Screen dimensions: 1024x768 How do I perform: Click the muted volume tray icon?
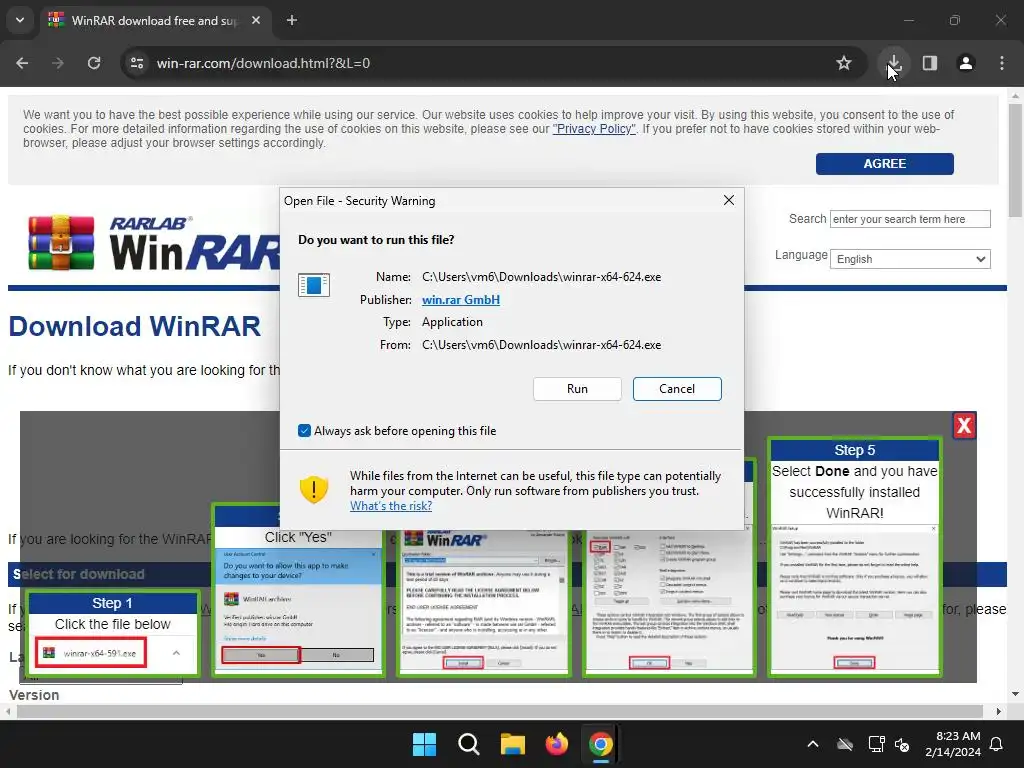tap(902, 744)
